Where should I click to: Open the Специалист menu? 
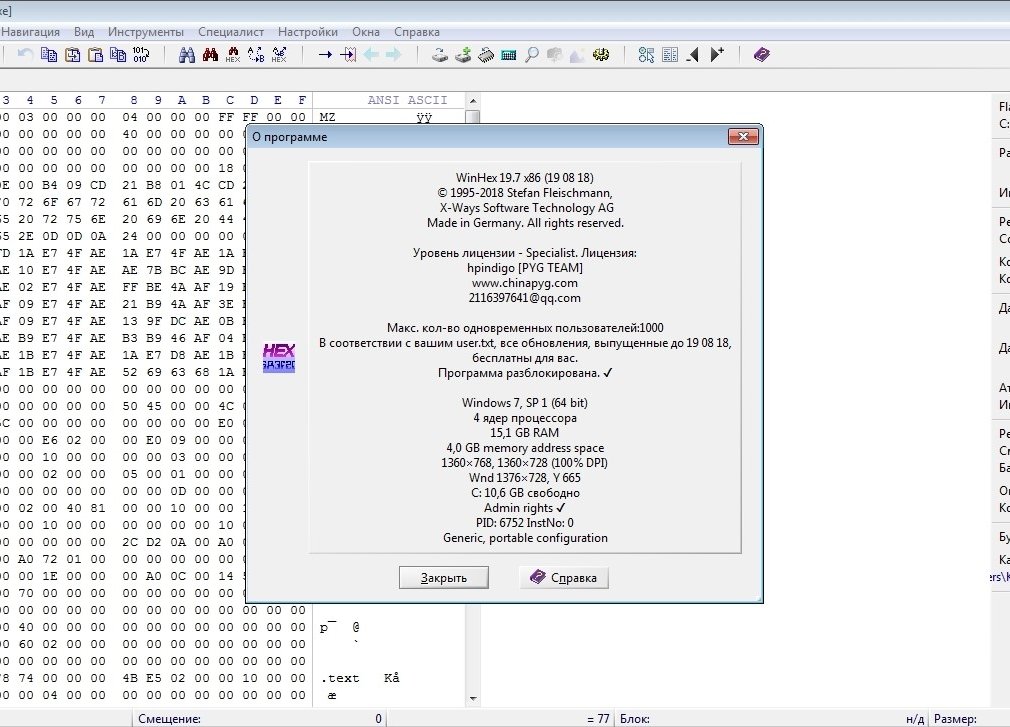coord(231,32)
